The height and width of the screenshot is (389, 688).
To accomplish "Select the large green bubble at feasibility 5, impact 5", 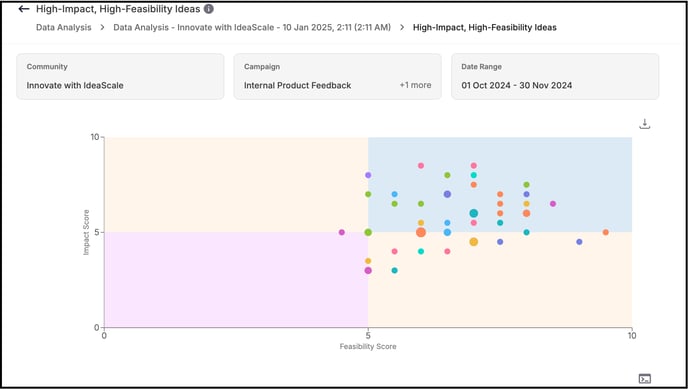I will [x=368, y=232].
